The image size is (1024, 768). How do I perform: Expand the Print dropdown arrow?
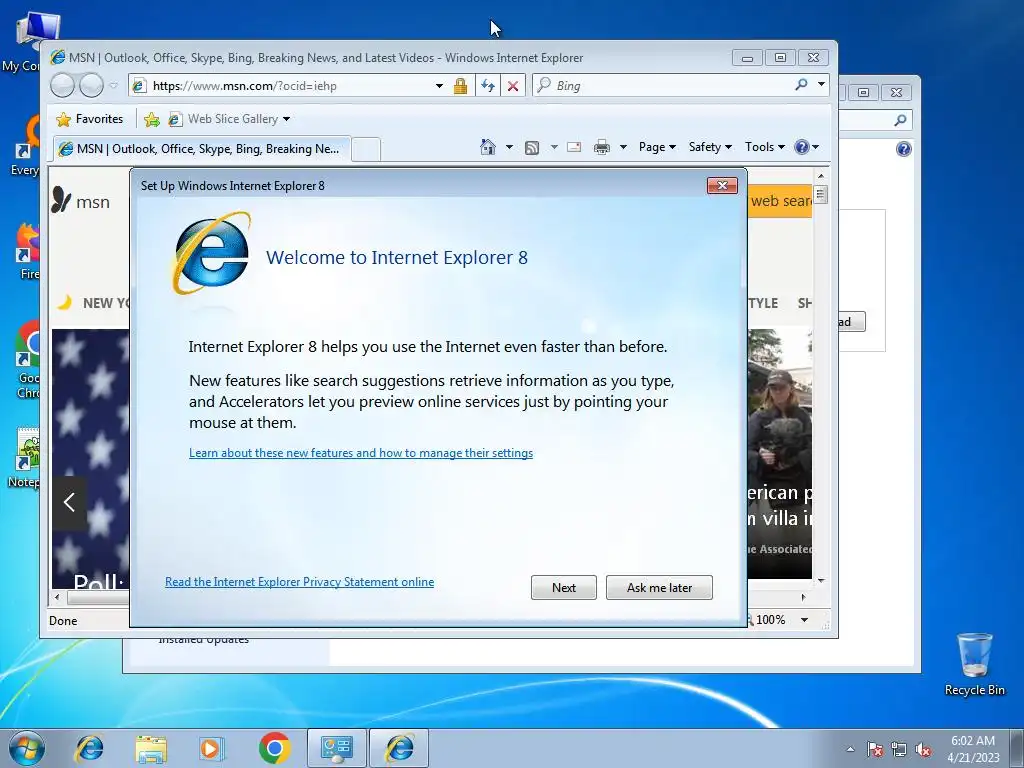point(623,147)
